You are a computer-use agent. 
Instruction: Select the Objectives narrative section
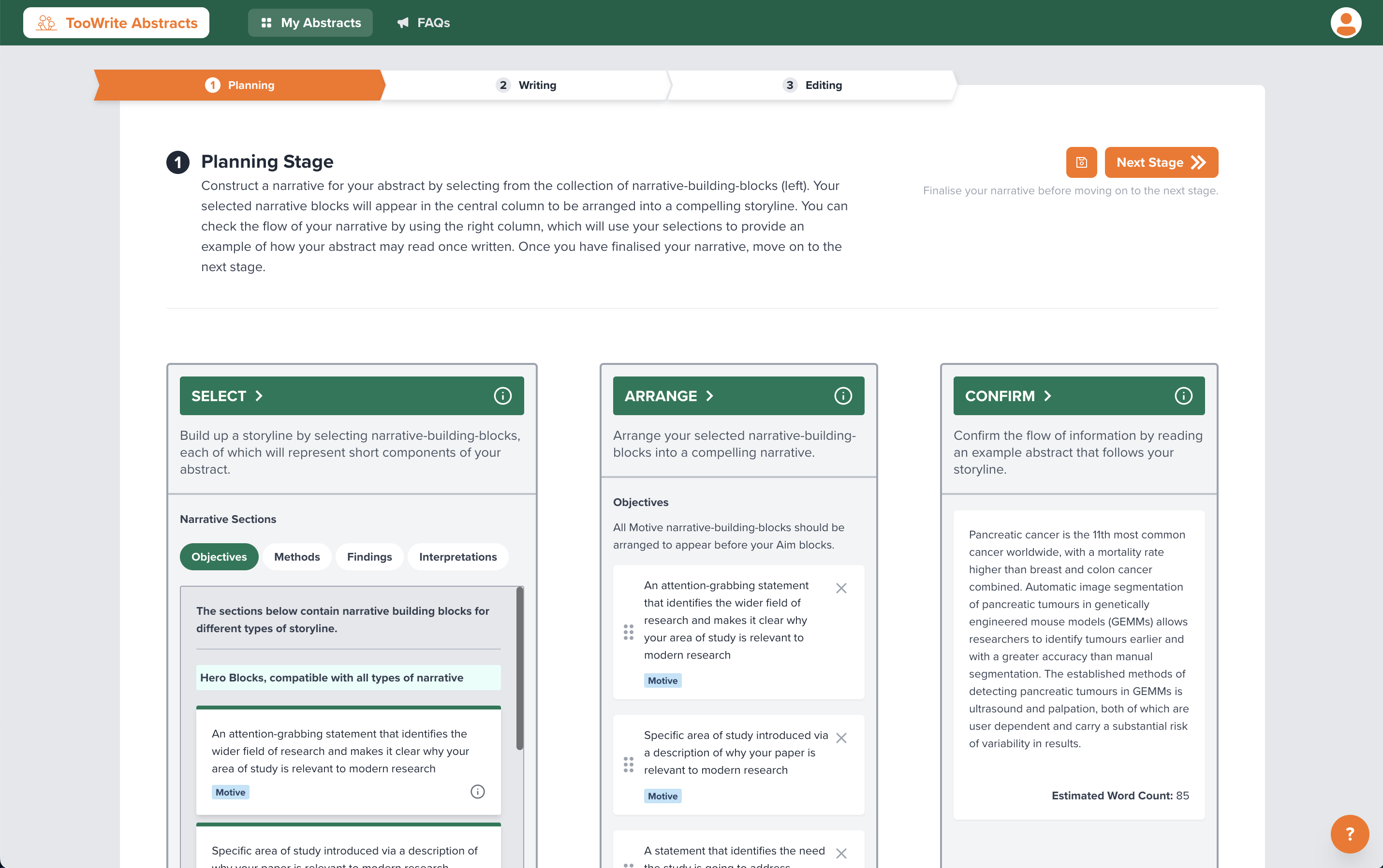219,557
